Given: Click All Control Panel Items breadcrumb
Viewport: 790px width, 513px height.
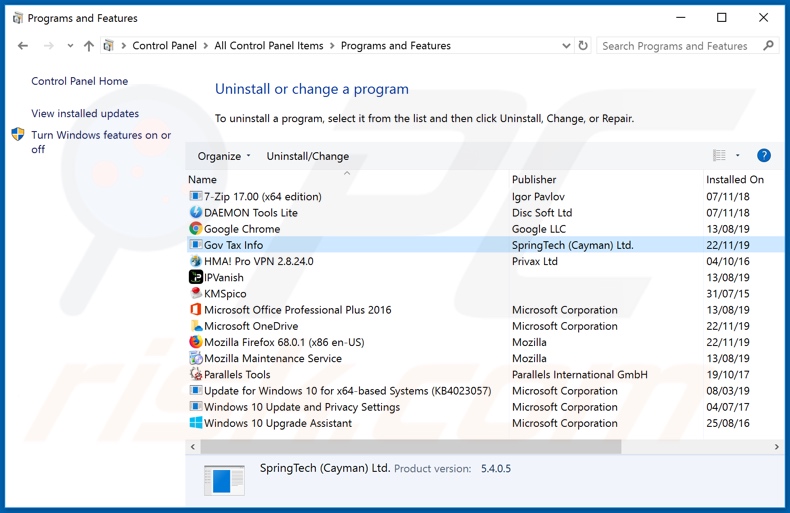Looking at the screenshot, I should pos(269,46).
